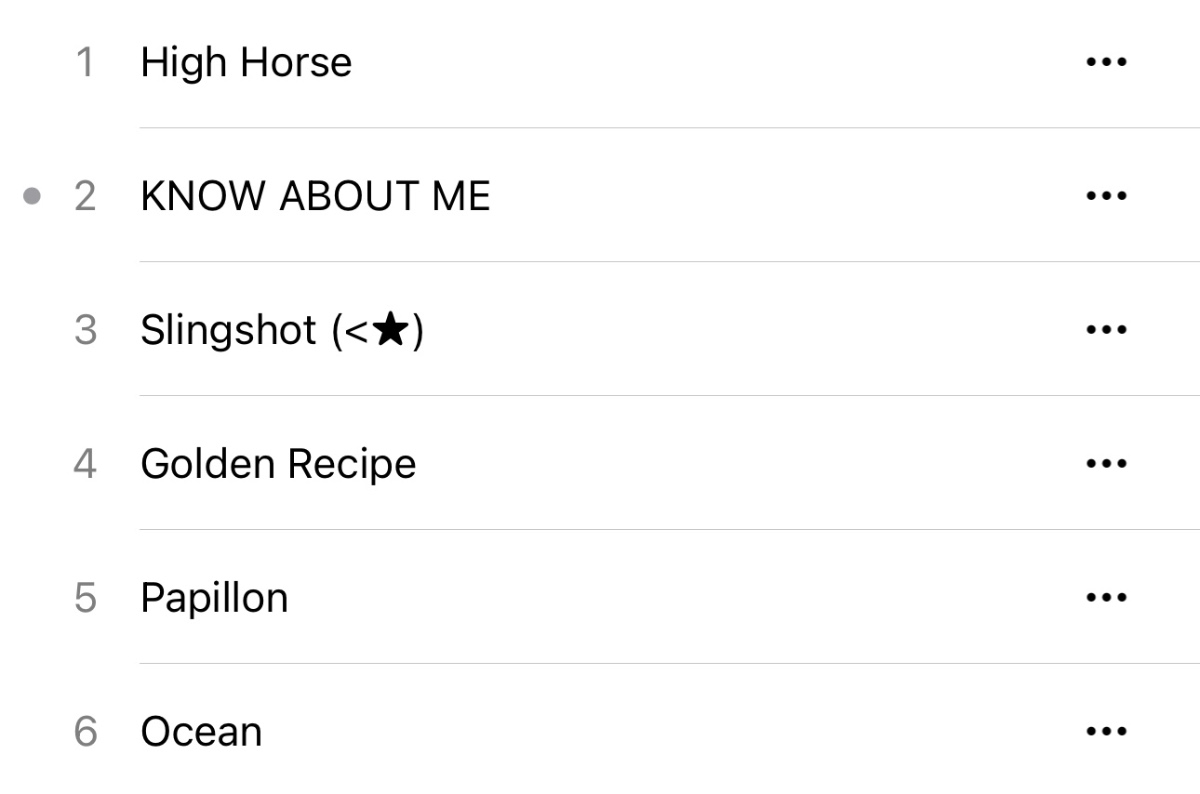The image size is (1200, 794).
Task: Play the song High Horse
Action: [x=246, y=63]
